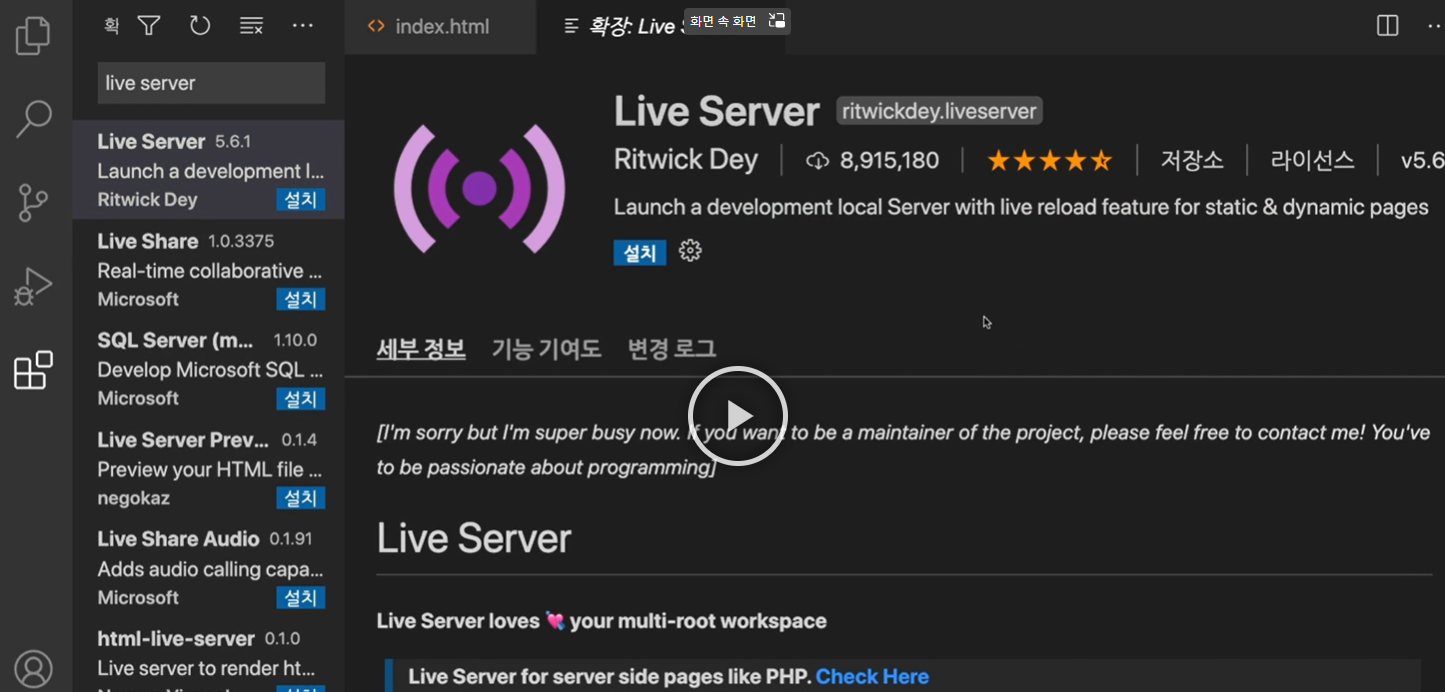1445x692 pixels.
Task: Select Live Share in the results list
Action: [x=208, y=269]
